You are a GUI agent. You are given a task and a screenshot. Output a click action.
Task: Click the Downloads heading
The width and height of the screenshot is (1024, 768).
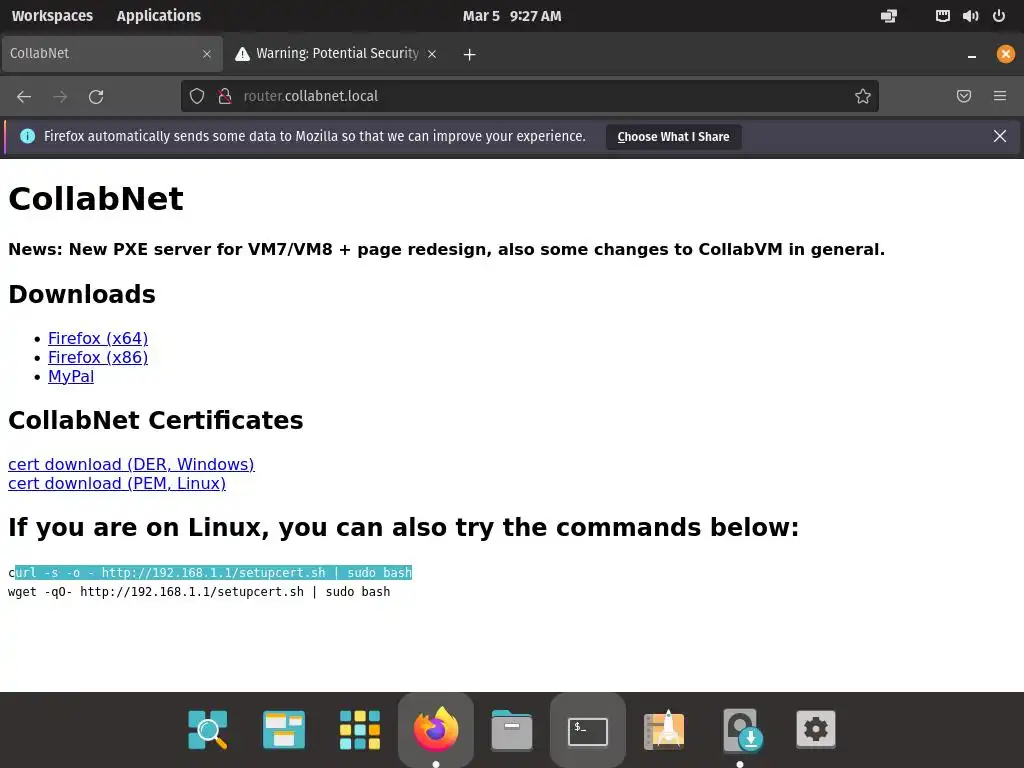point(82,294)
